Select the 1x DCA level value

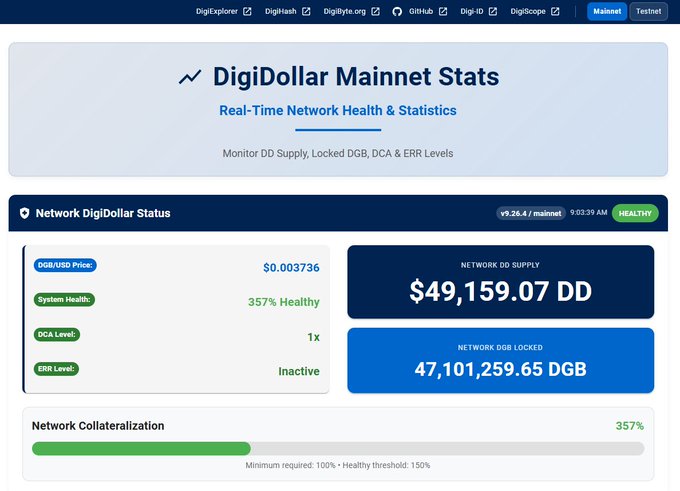click(313, 337)
